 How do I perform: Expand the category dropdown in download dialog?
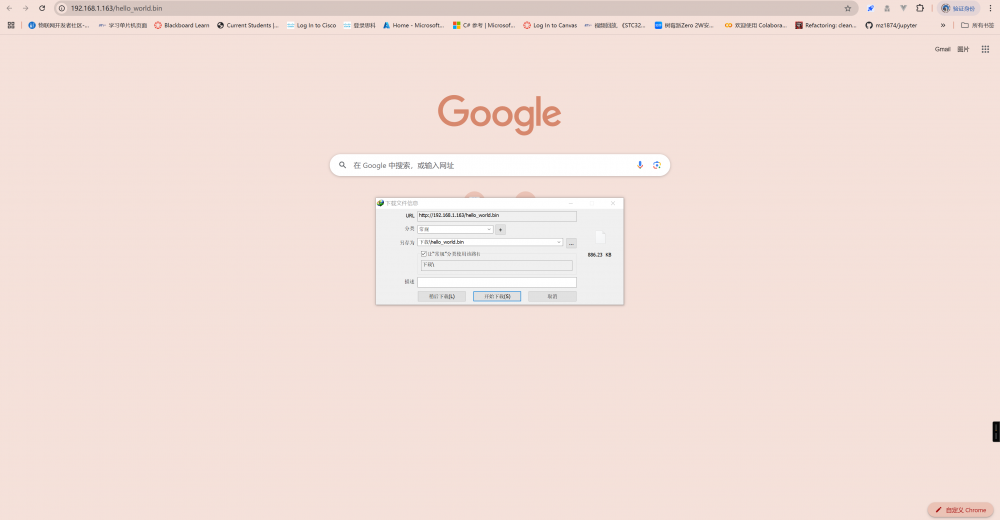click(x=489, y=229)
